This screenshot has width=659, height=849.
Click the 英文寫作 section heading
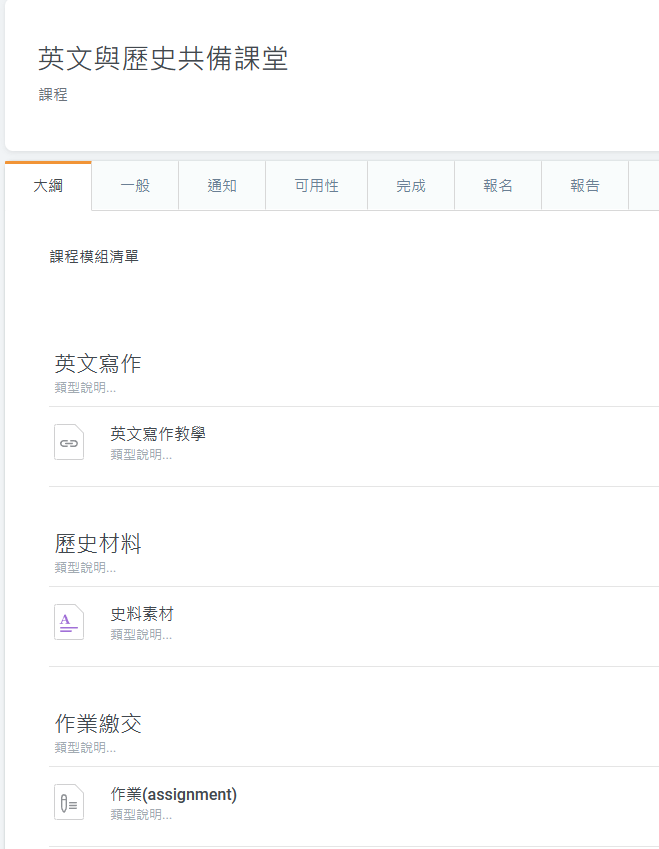click(x=98, y=363)
